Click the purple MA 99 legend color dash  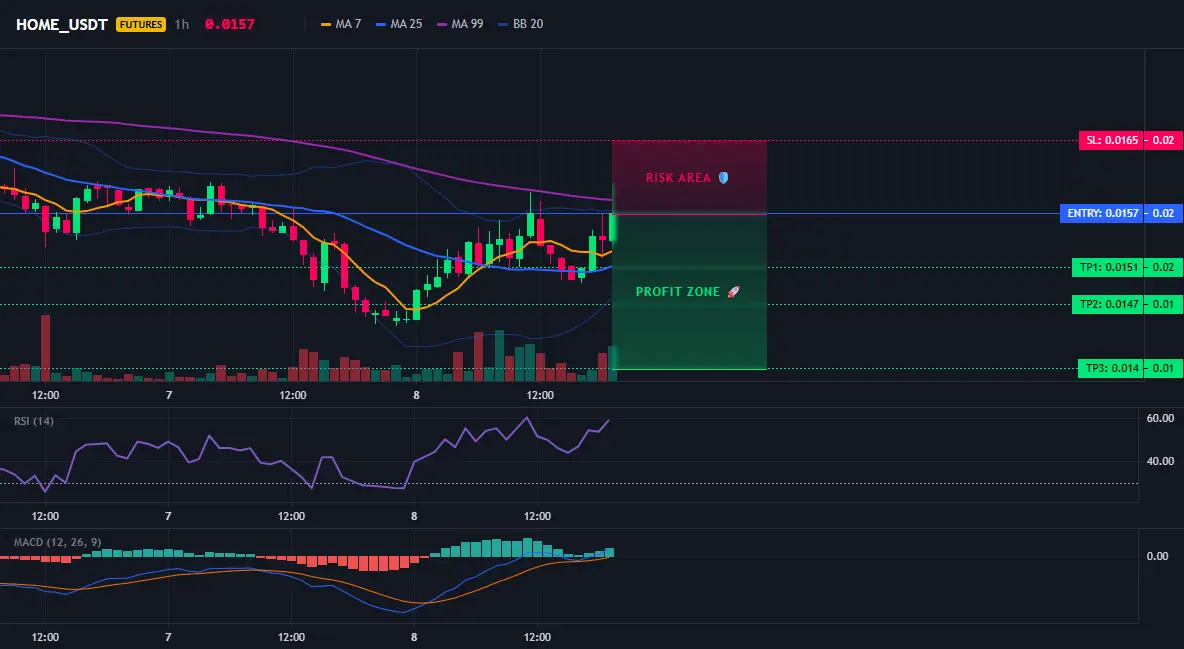pos(442,25)
